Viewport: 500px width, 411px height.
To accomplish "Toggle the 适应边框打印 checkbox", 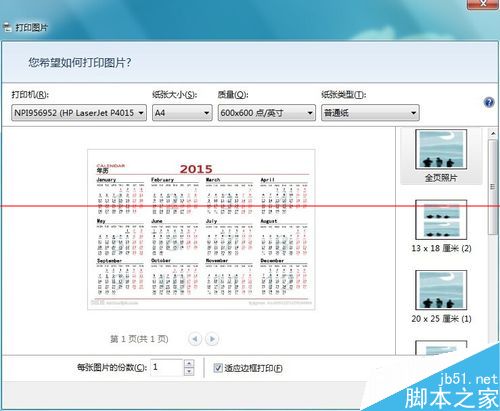I will 218,368.
